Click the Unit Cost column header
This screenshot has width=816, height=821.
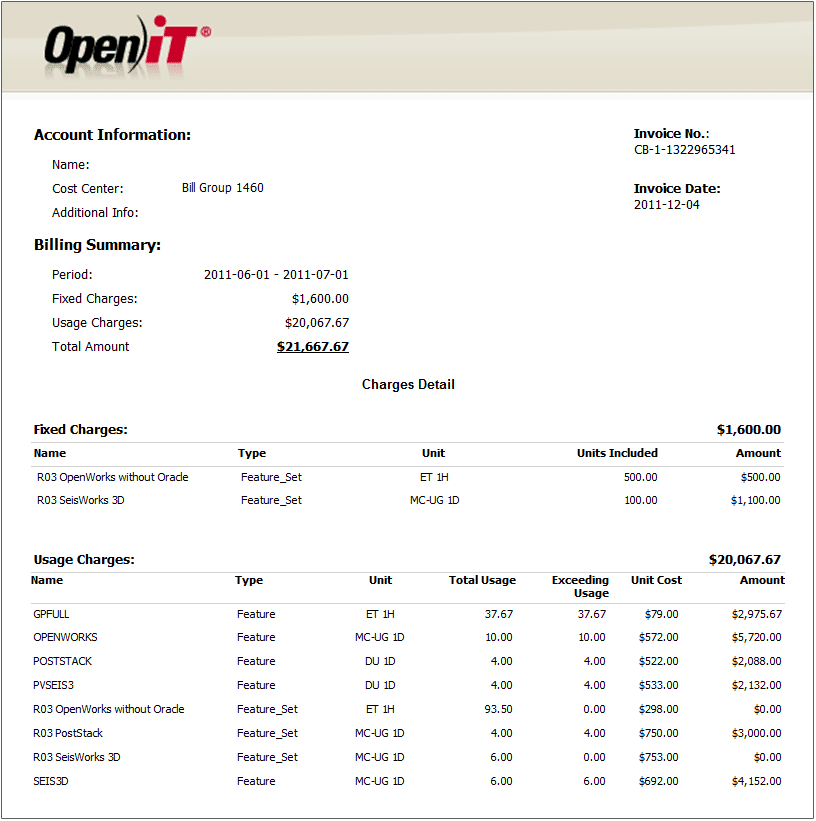[656, 580]
